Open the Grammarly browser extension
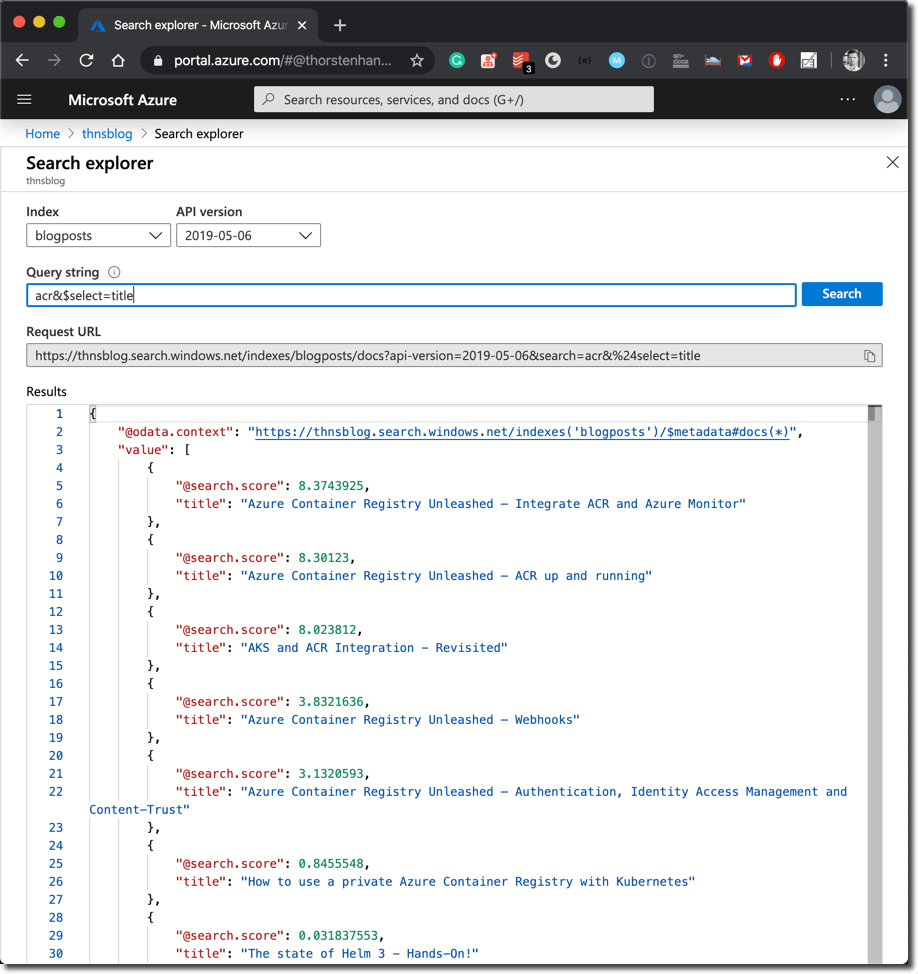This screenshot has width=918, height=974. click(457, 60)
